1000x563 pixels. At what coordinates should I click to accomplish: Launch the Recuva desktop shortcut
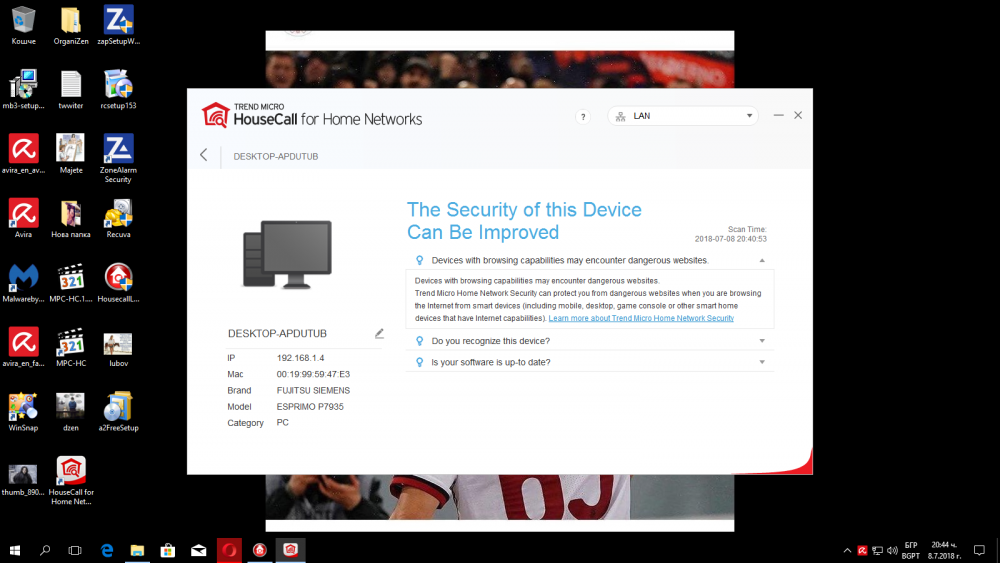[x=119, y=219]
